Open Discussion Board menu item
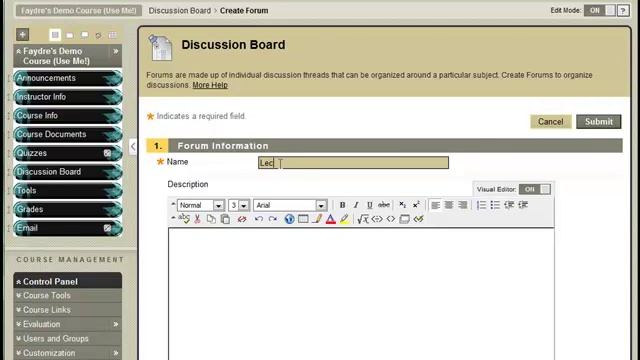640x360 pixels. (x=68, y=172)
